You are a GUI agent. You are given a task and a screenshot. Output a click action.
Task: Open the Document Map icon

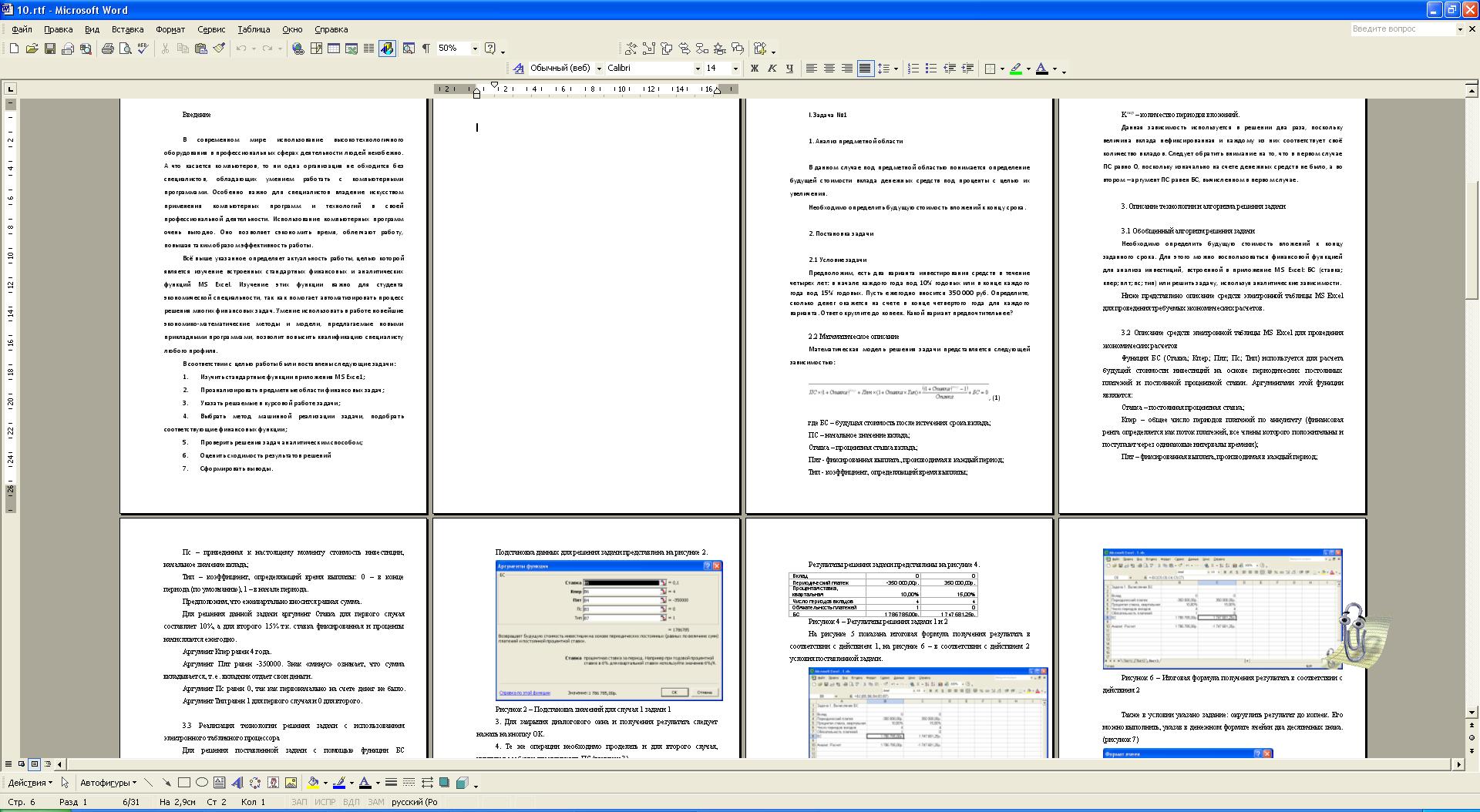(408, 49)
